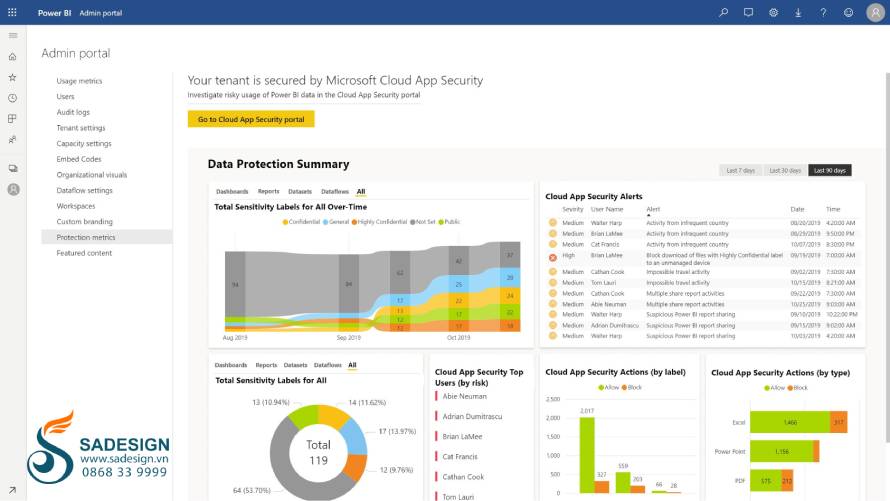
Task: Switch donut chart to Datasets tab
Action: pyautogui.click(x=295, y=365)
